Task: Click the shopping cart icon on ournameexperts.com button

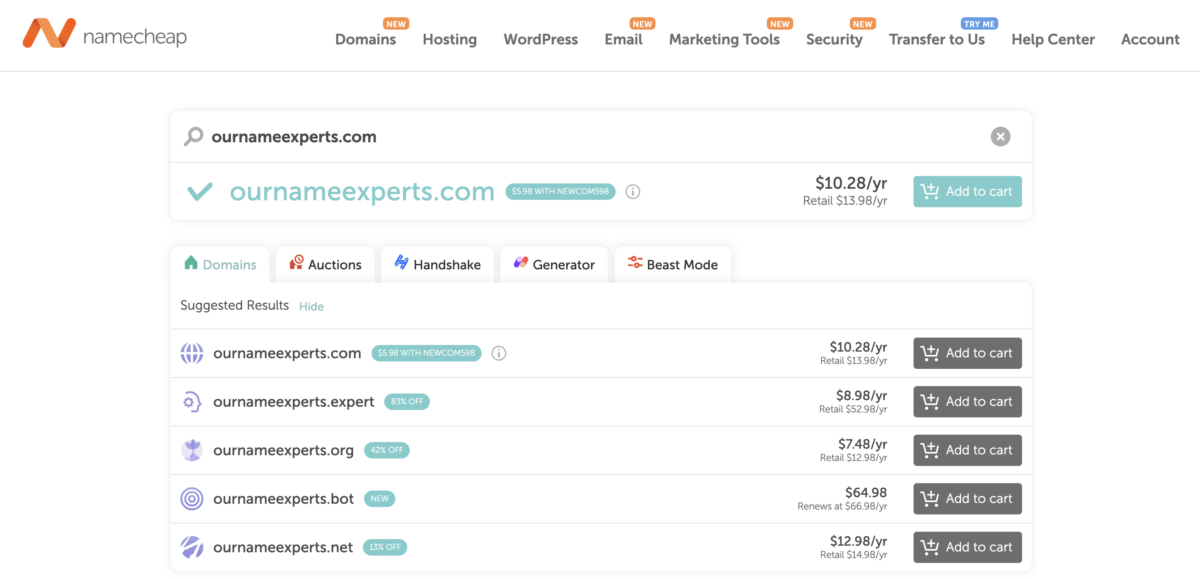Action: point(930,191)
